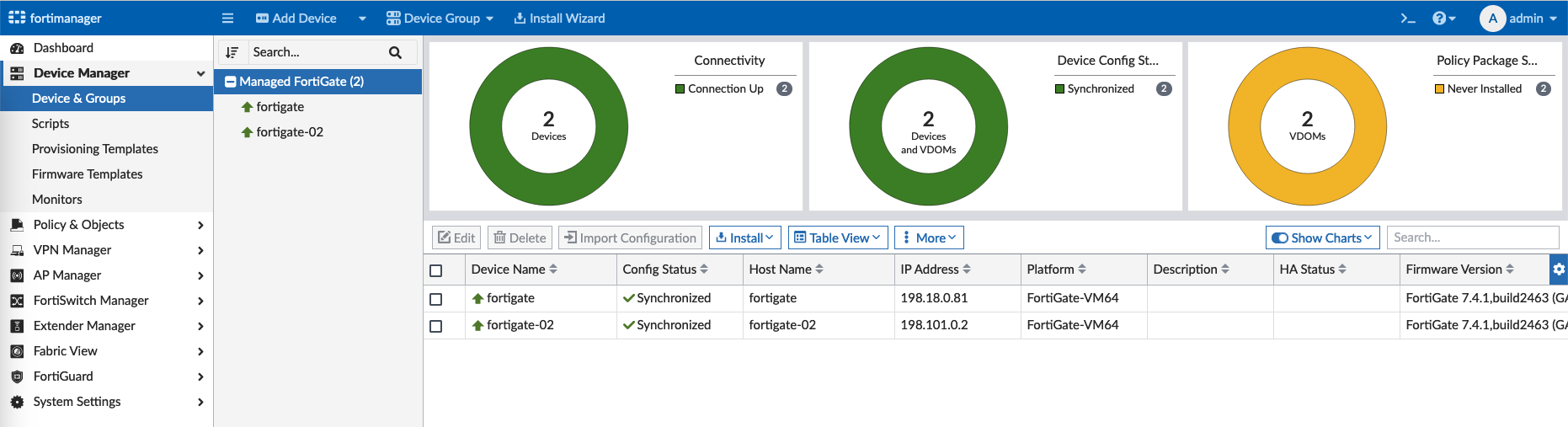Open the Install dropdown
The width and height of the screenshot is (1568, 427).
click(x=744, y=238)
